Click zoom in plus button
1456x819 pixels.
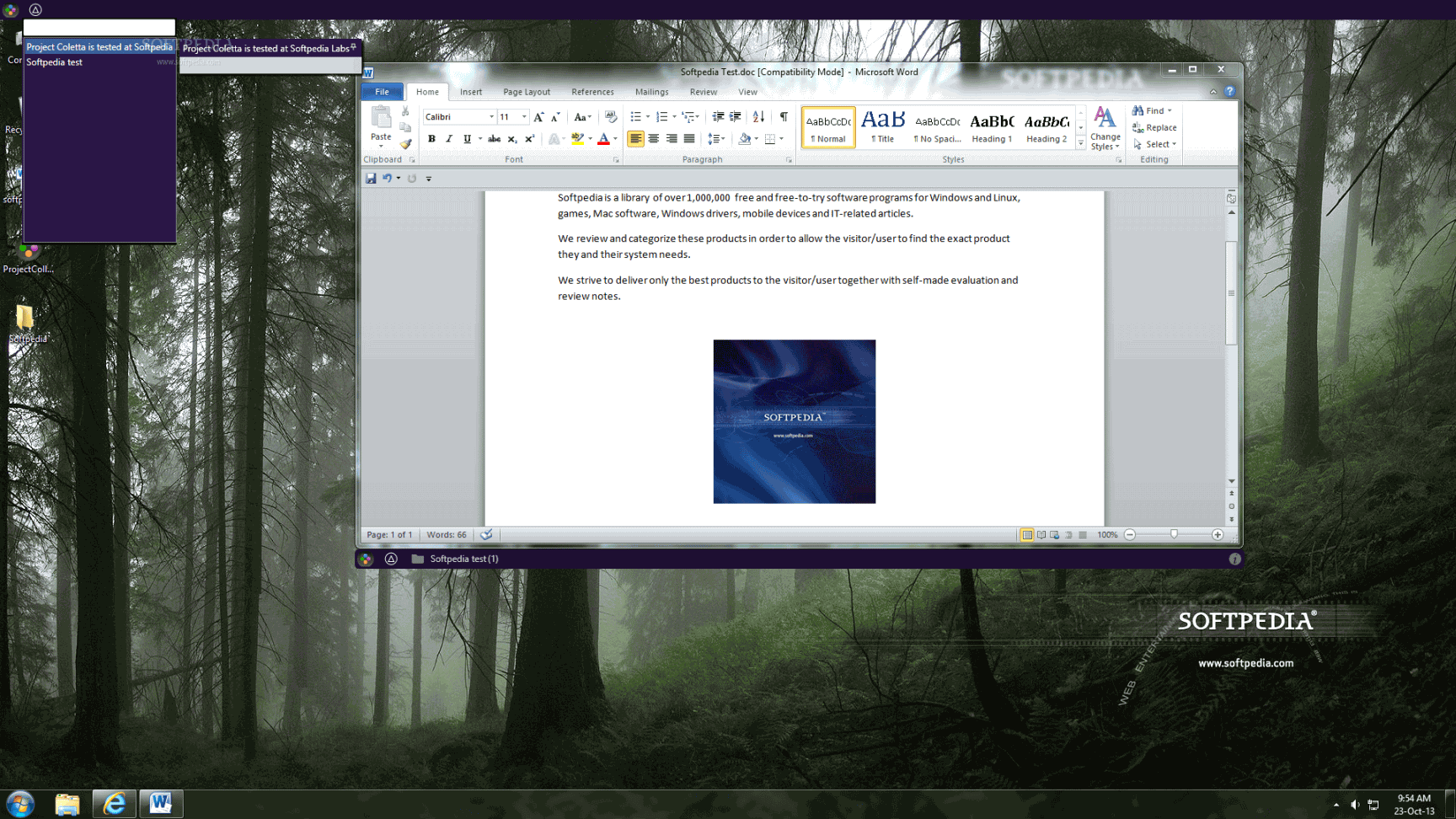point(1218,535)
